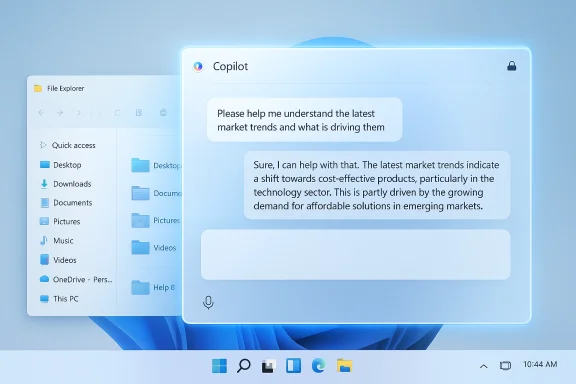Show hidden icons via tray chevron
The height and width of the screenshot is (384, 576).
[484, 366]
